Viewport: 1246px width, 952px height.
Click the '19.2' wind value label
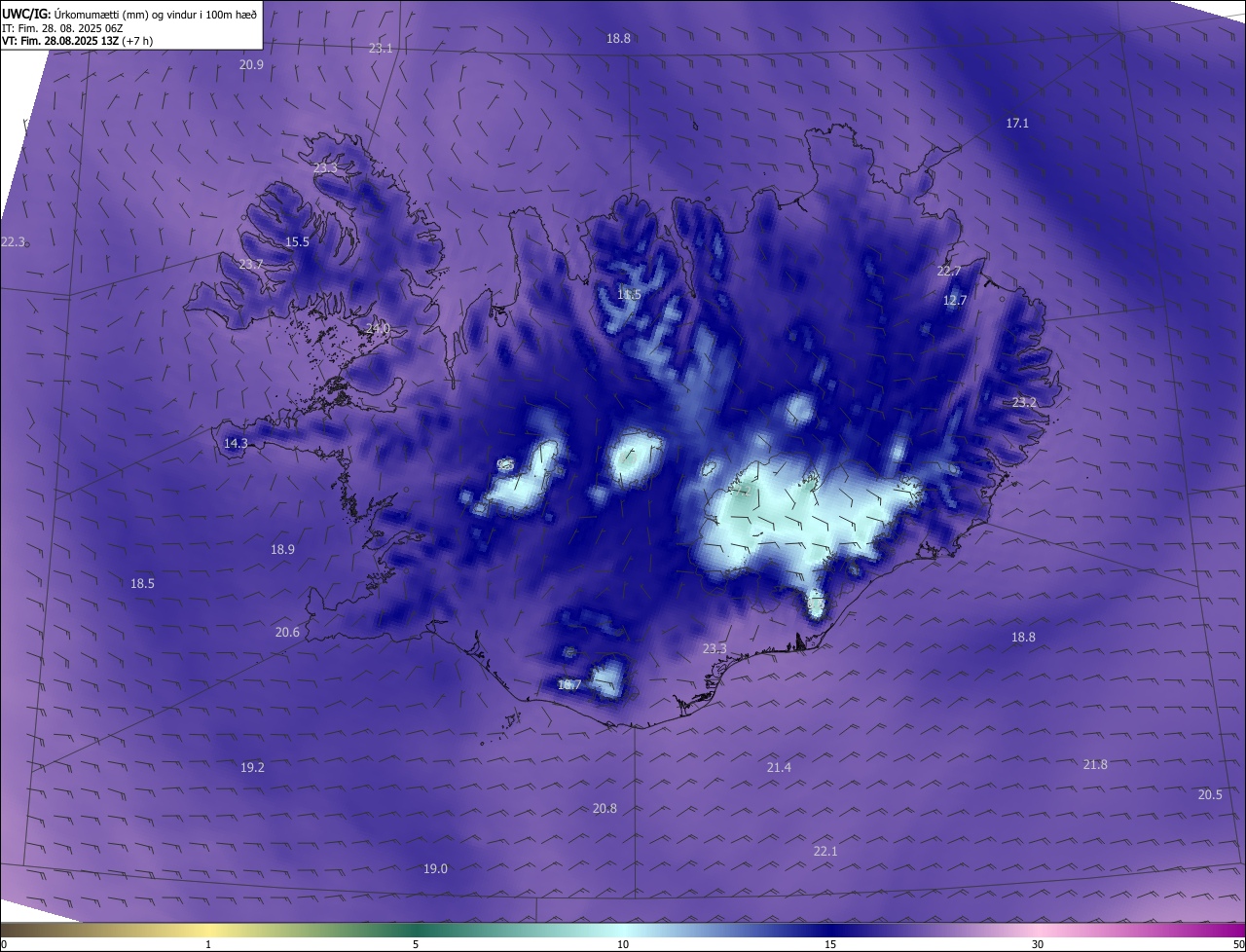click(252, 767)
